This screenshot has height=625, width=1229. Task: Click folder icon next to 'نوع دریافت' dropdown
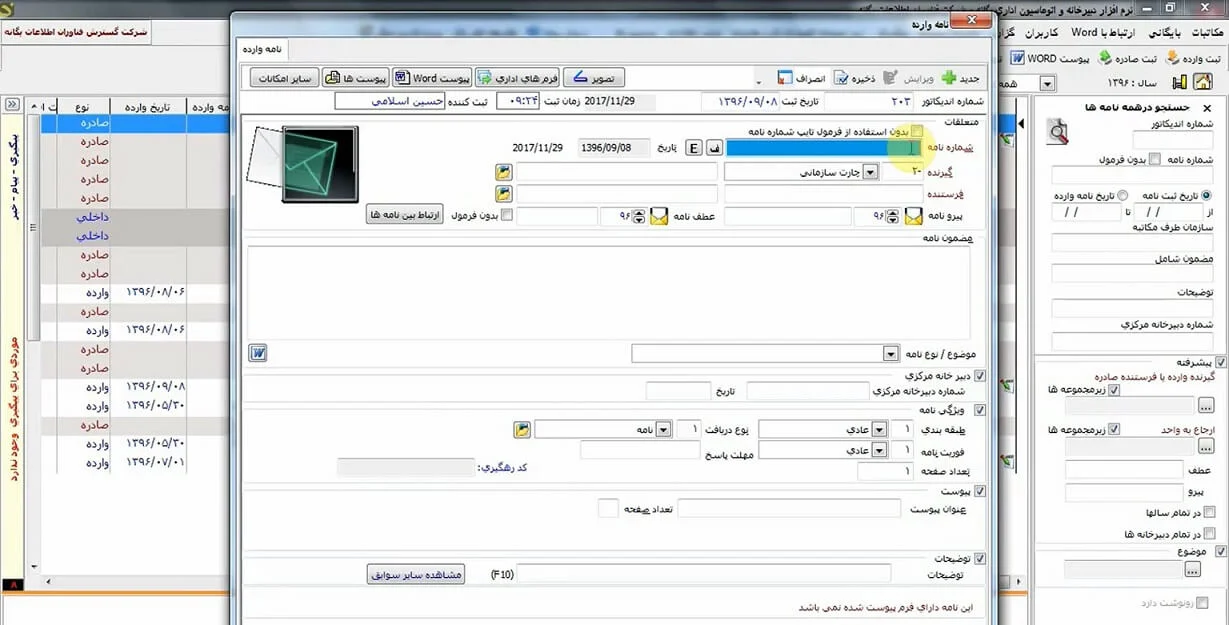[x=522, y=429]
